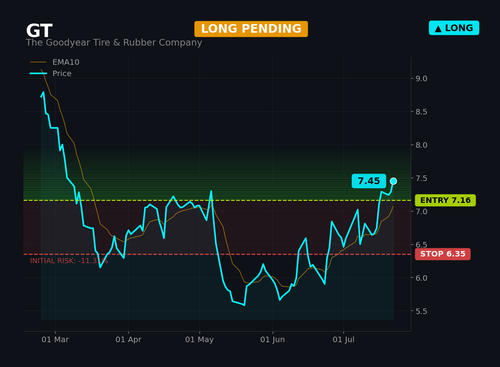Click the 5.5 price axis value
This screenshot has width=500, height=367.
tap(421, 311)
